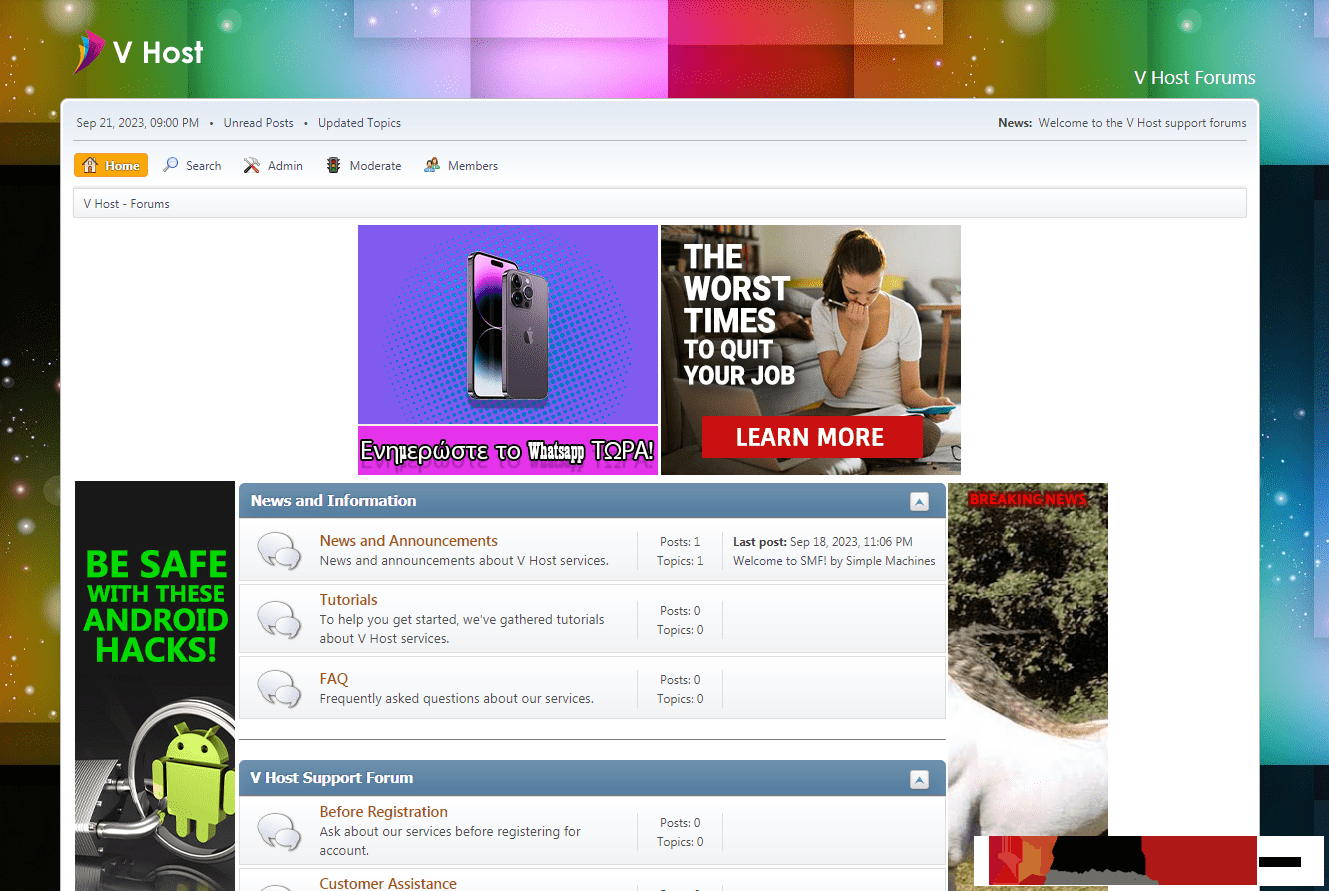
Task: Click the Before Registration board icon
Action: coord(279,831)
